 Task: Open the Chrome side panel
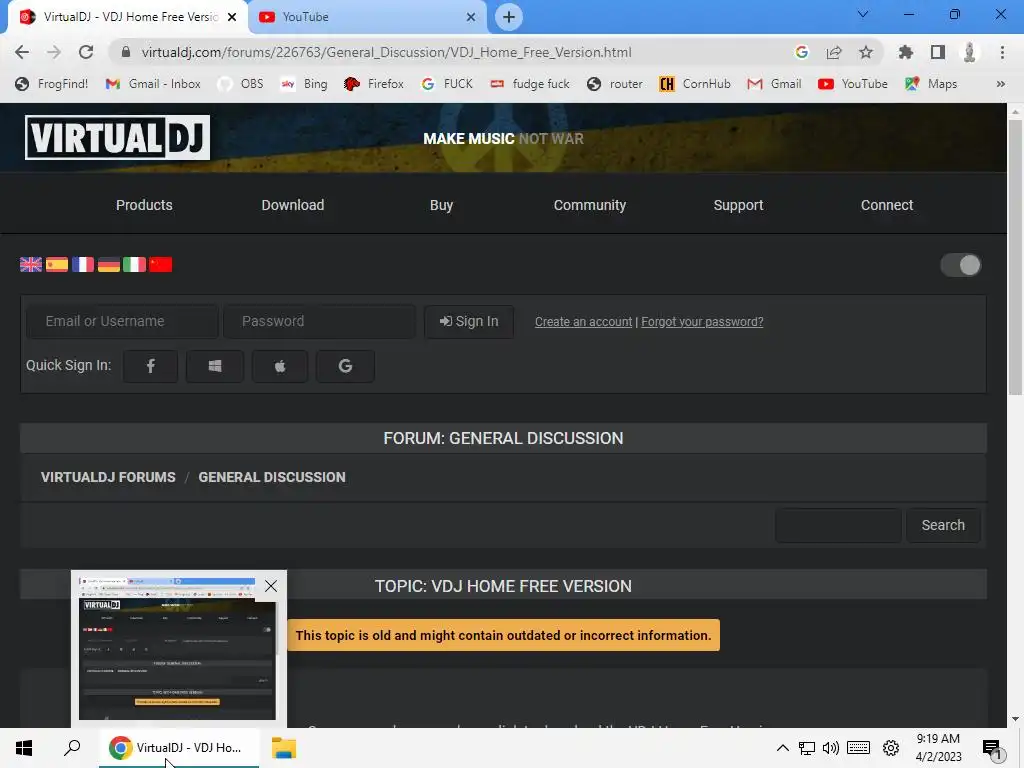[x=937, y=52]
